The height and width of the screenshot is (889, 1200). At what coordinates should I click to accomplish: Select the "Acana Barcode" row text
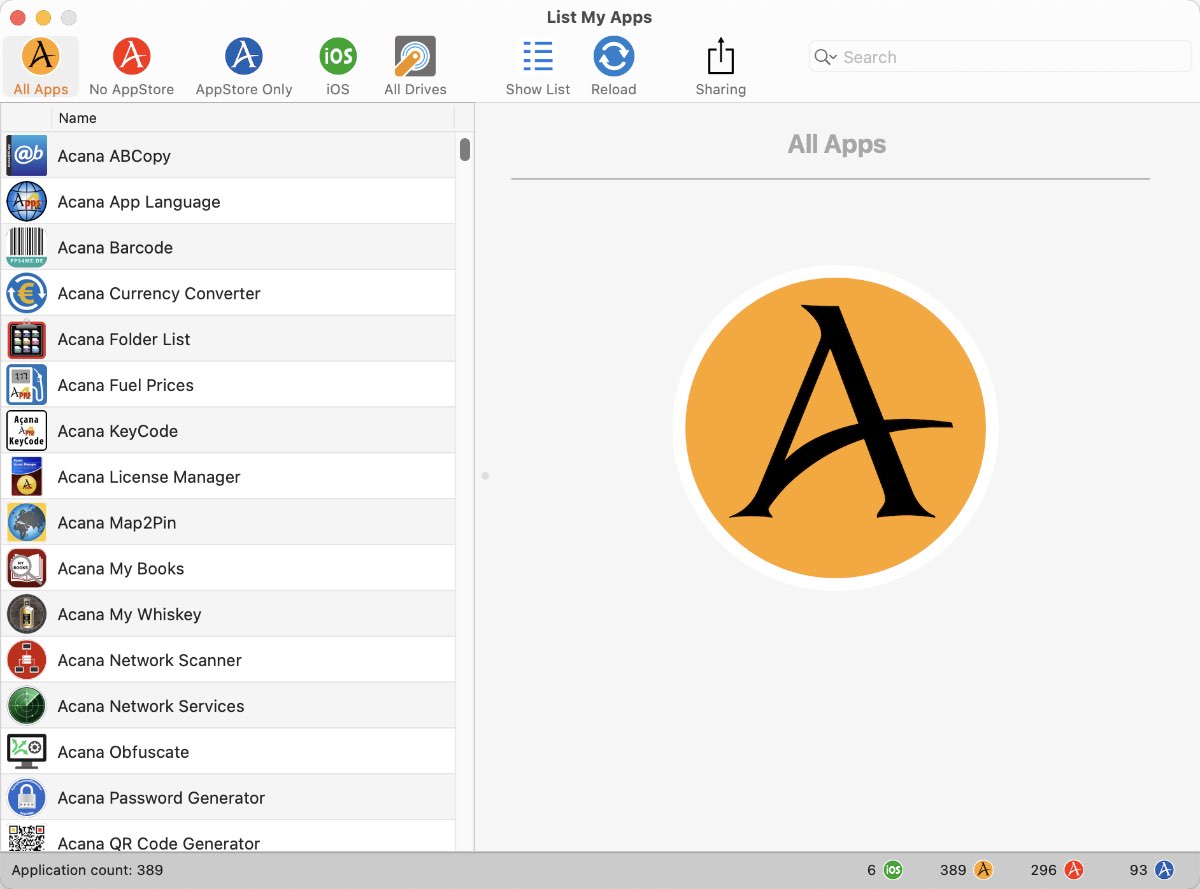(x=115, y=248)
